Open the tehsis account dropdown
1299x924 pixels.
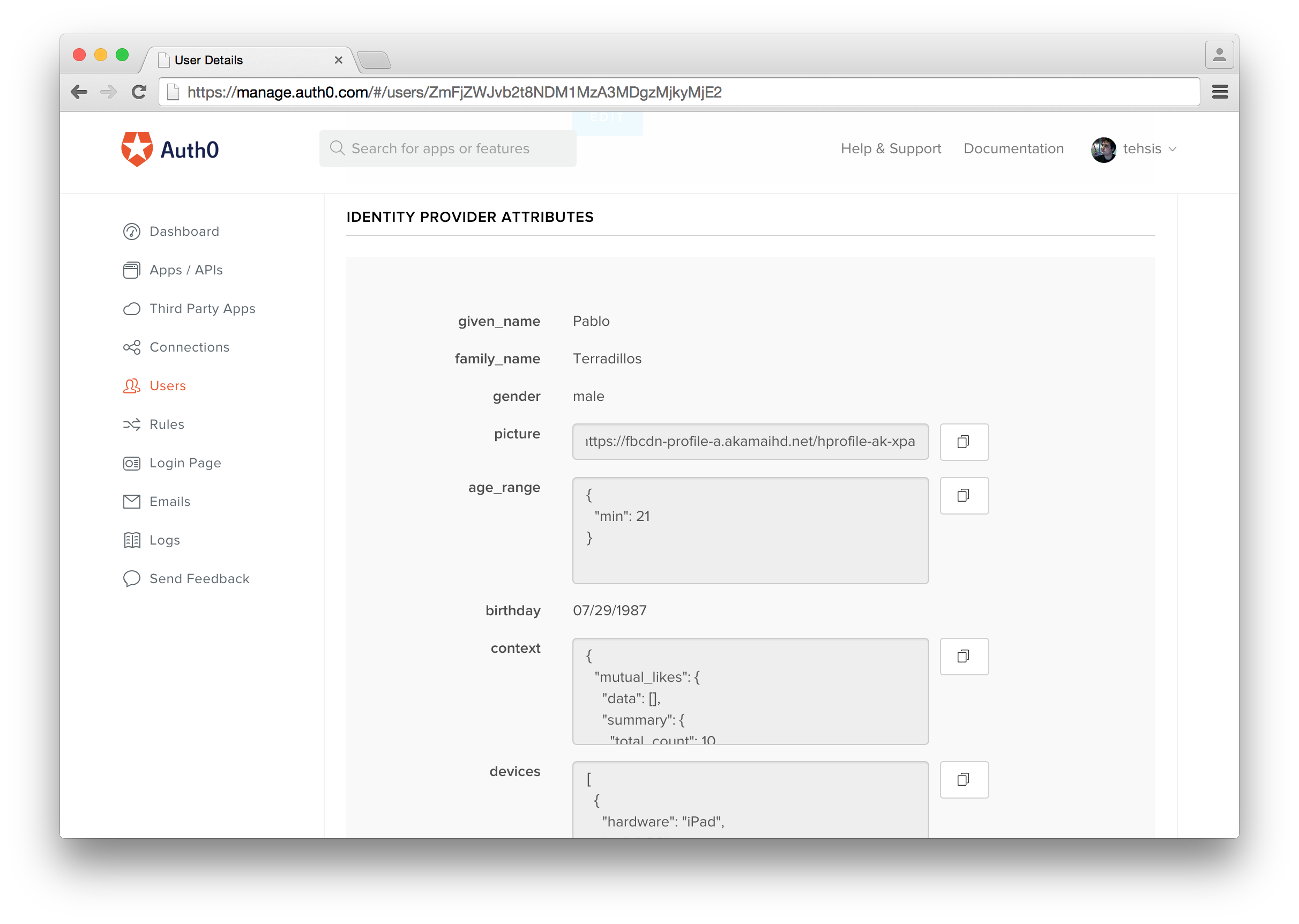coord(1134,149)
